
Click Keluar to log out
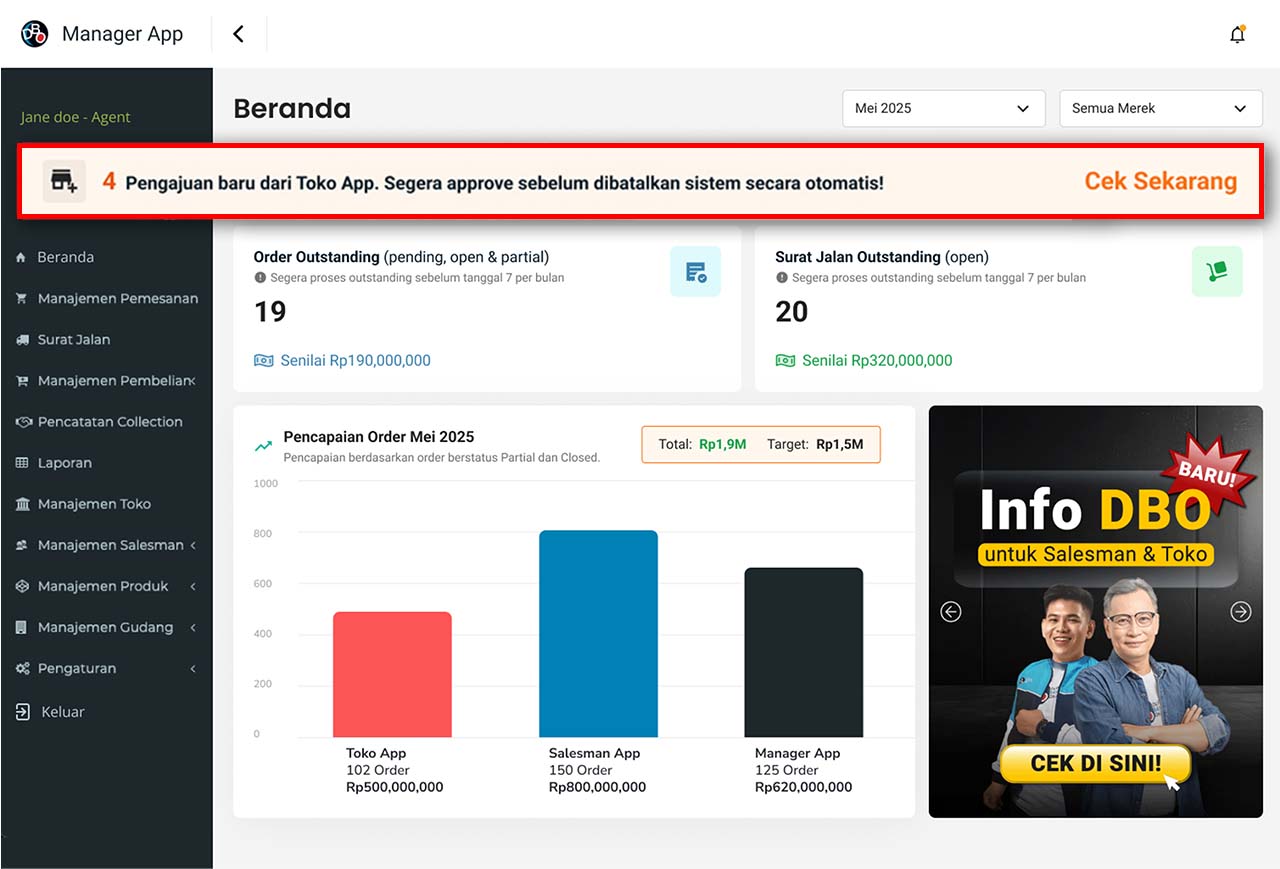point(62,712)
